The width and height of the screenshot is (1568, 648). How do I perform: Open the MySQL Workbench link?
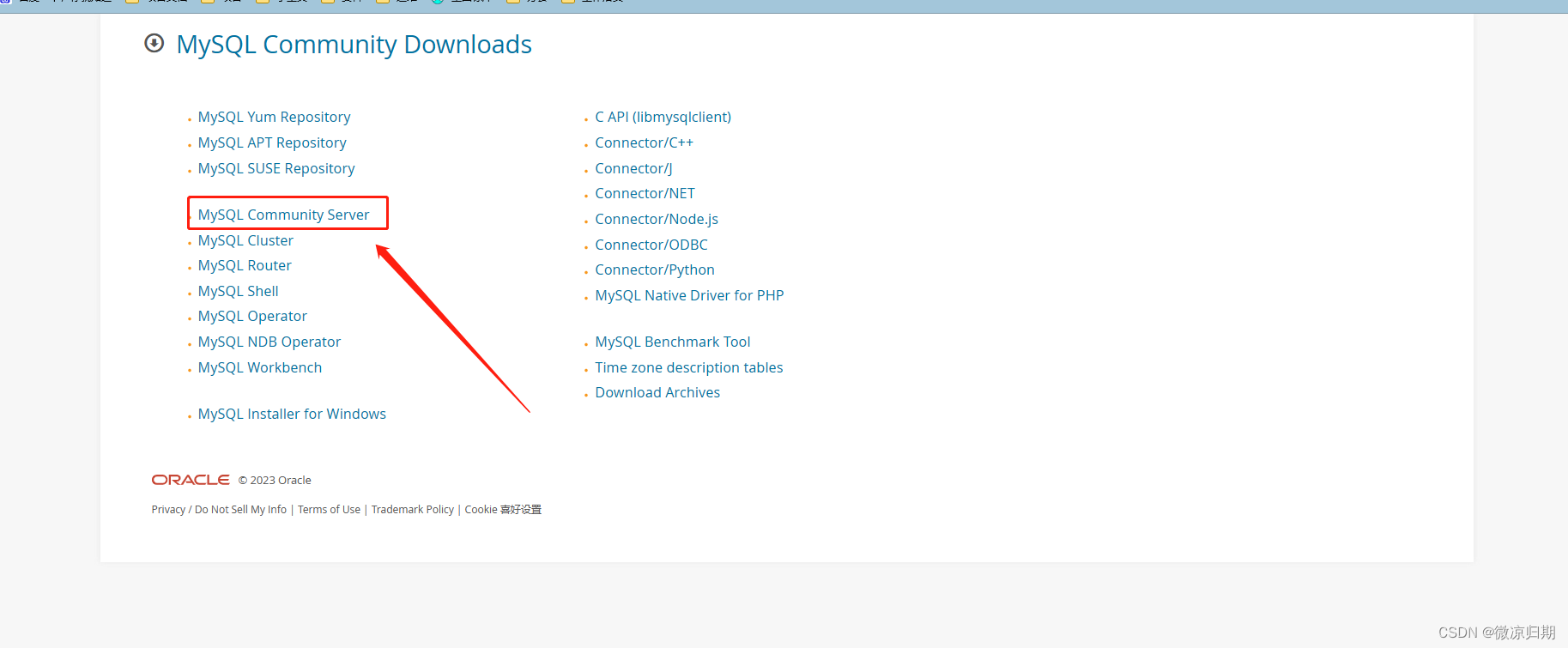click(x=260, y=367)
